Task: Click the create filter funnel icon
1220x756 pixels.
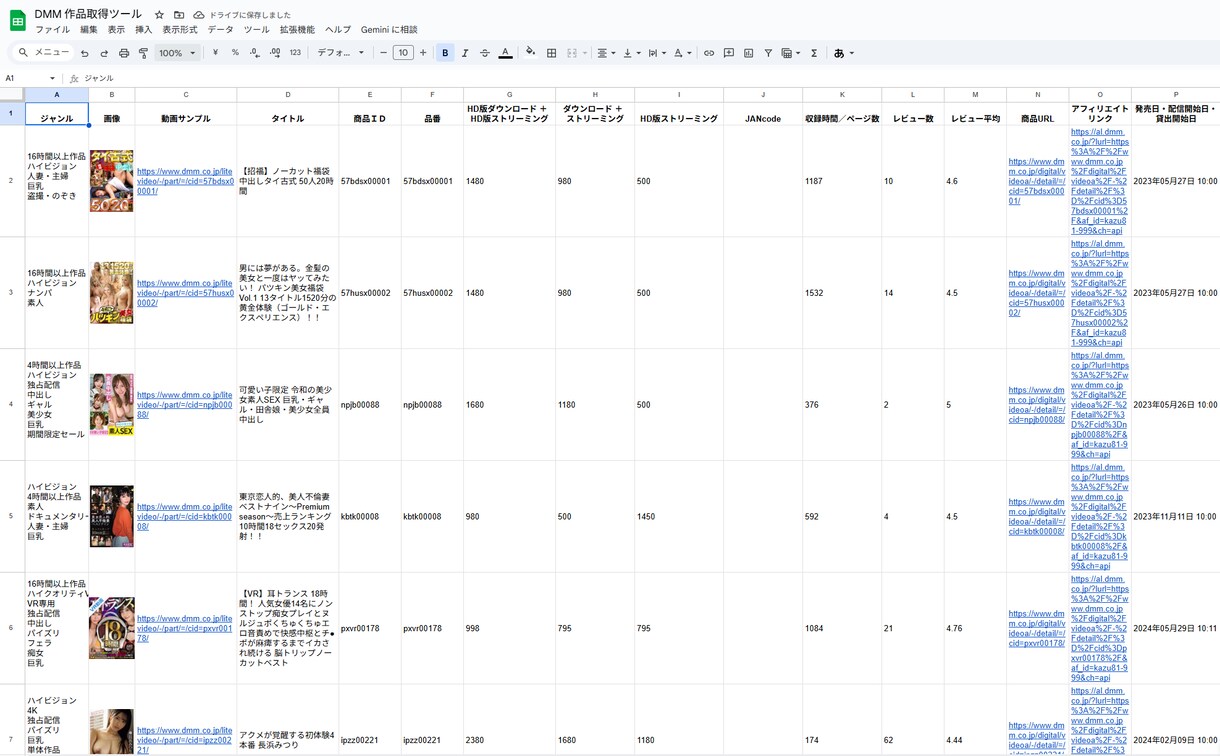Action: point(768,53)
